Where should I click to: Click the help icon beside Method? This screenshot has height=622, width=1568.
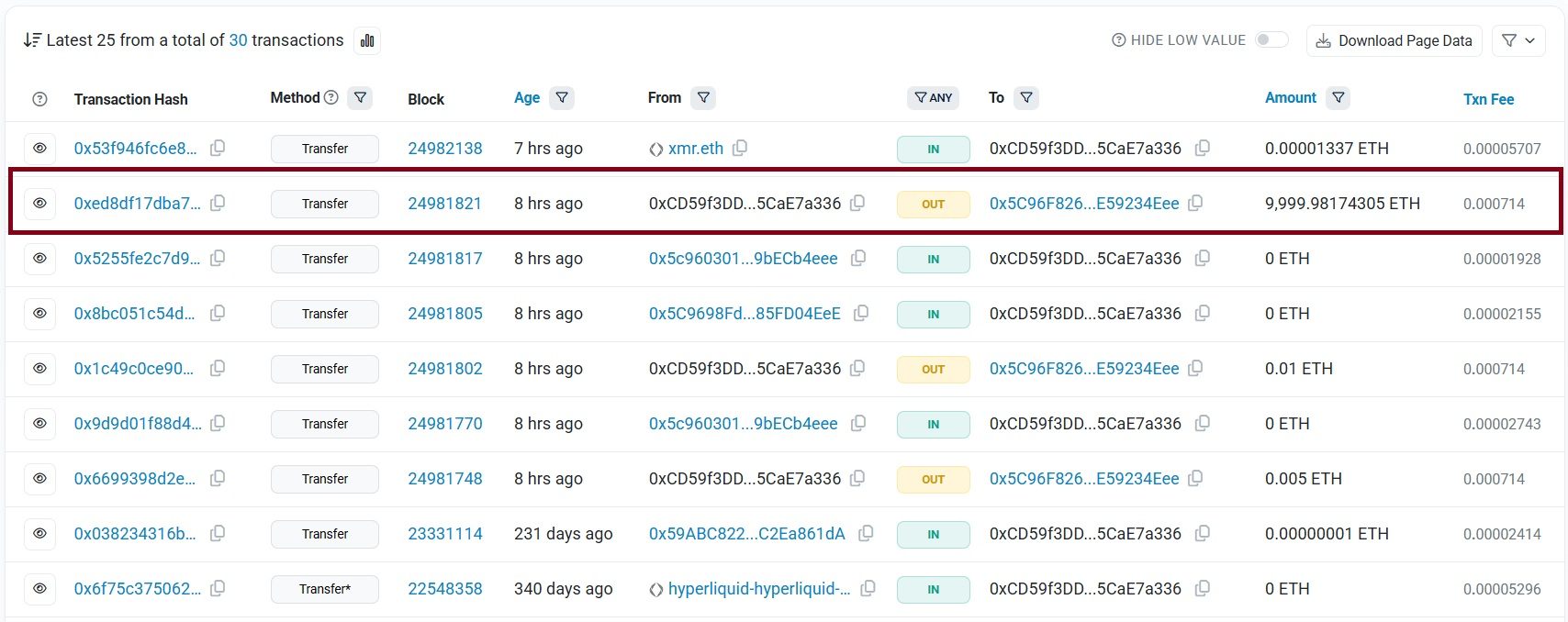click(331, 97)
